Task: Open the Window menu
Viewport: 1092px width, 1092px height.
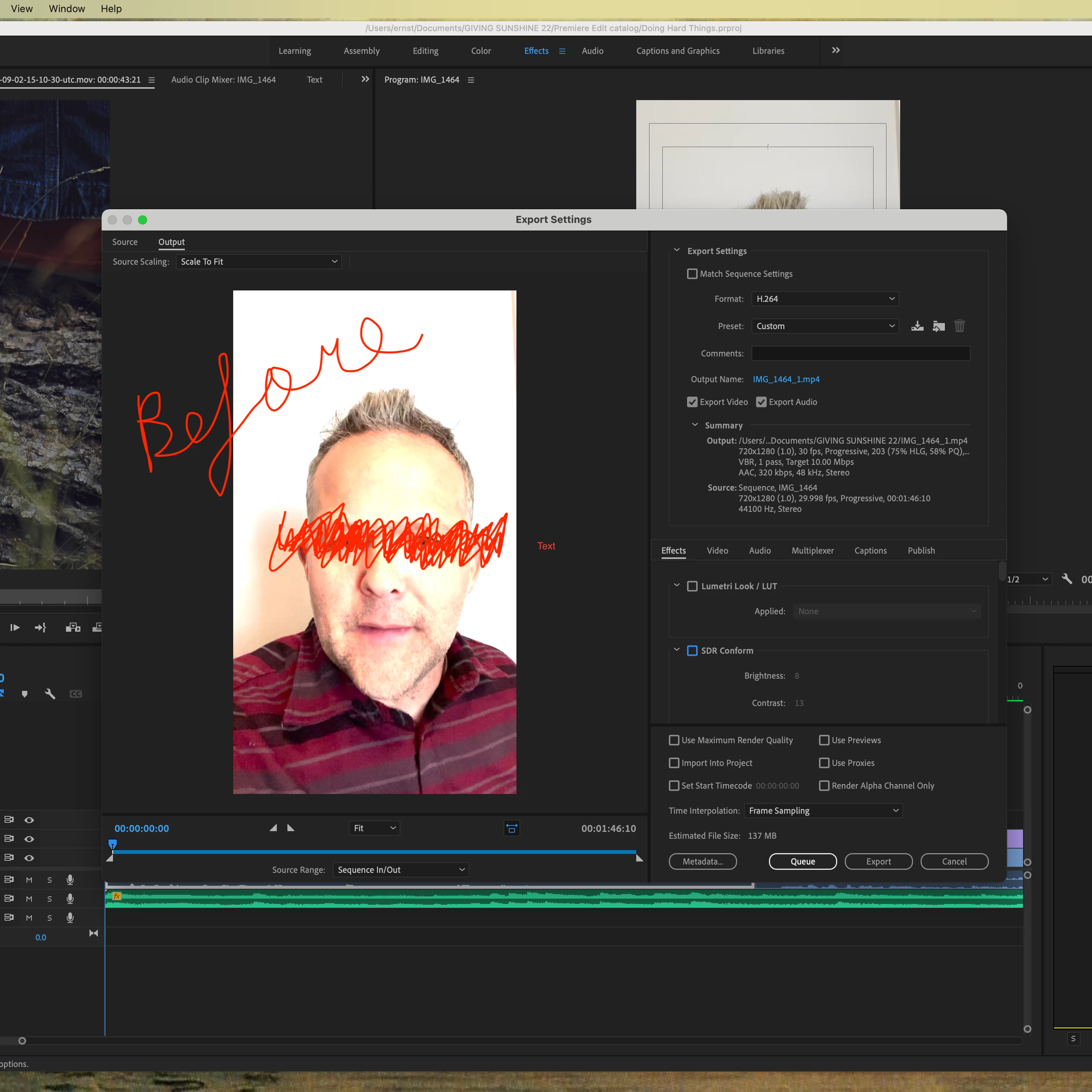Action: pos(67,8)
